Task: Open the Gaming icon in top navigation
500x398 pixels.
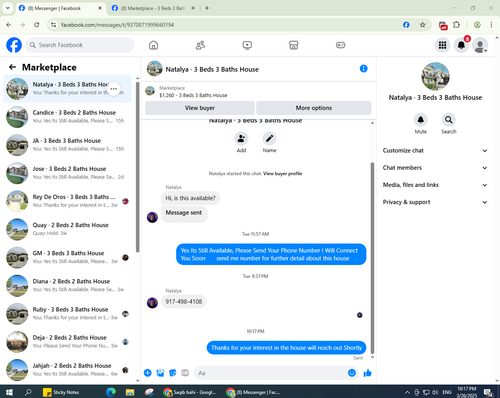Action: click(x=340, y=45)
